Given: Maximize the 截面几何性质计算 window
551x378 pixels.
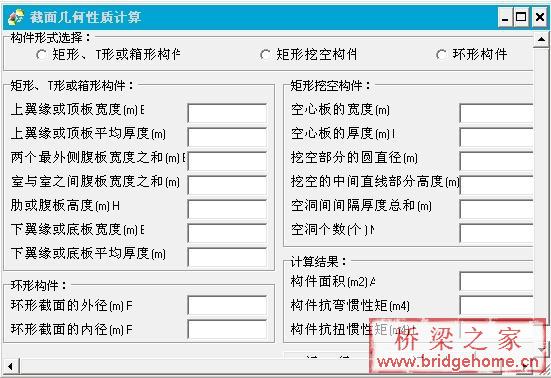Looking at the screenshot, I should [x=521, y=17].
